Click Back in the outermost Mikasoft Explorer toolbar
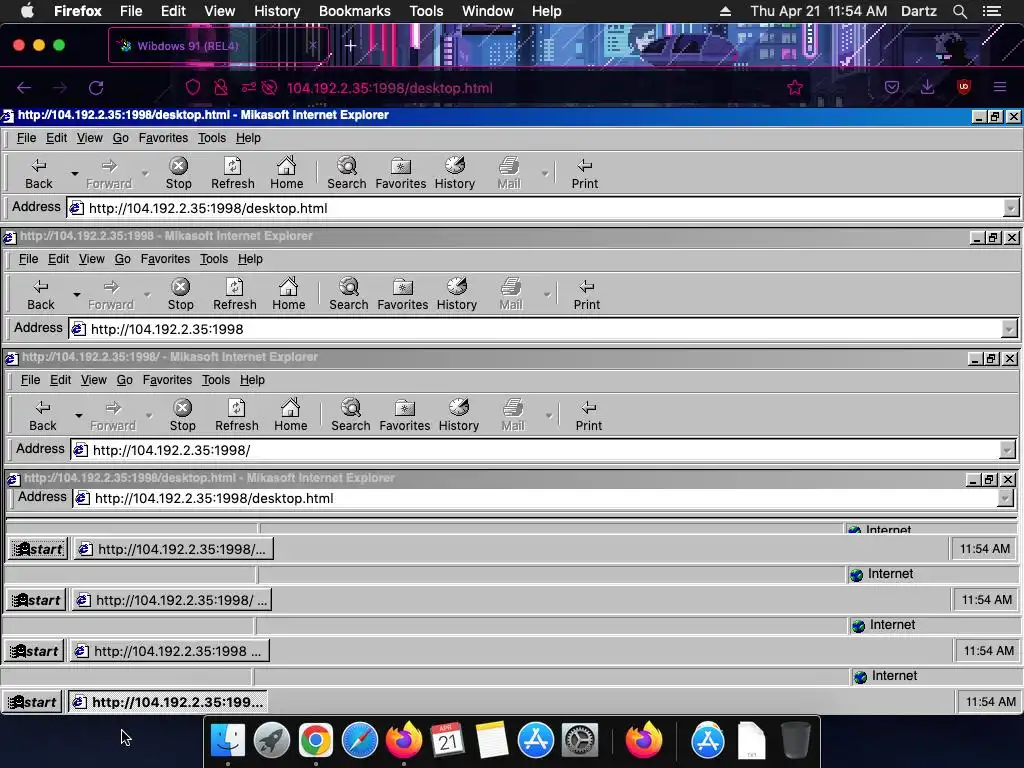Screen dimensions: 1024x768 pyautogui.click(x=39, y=174)
